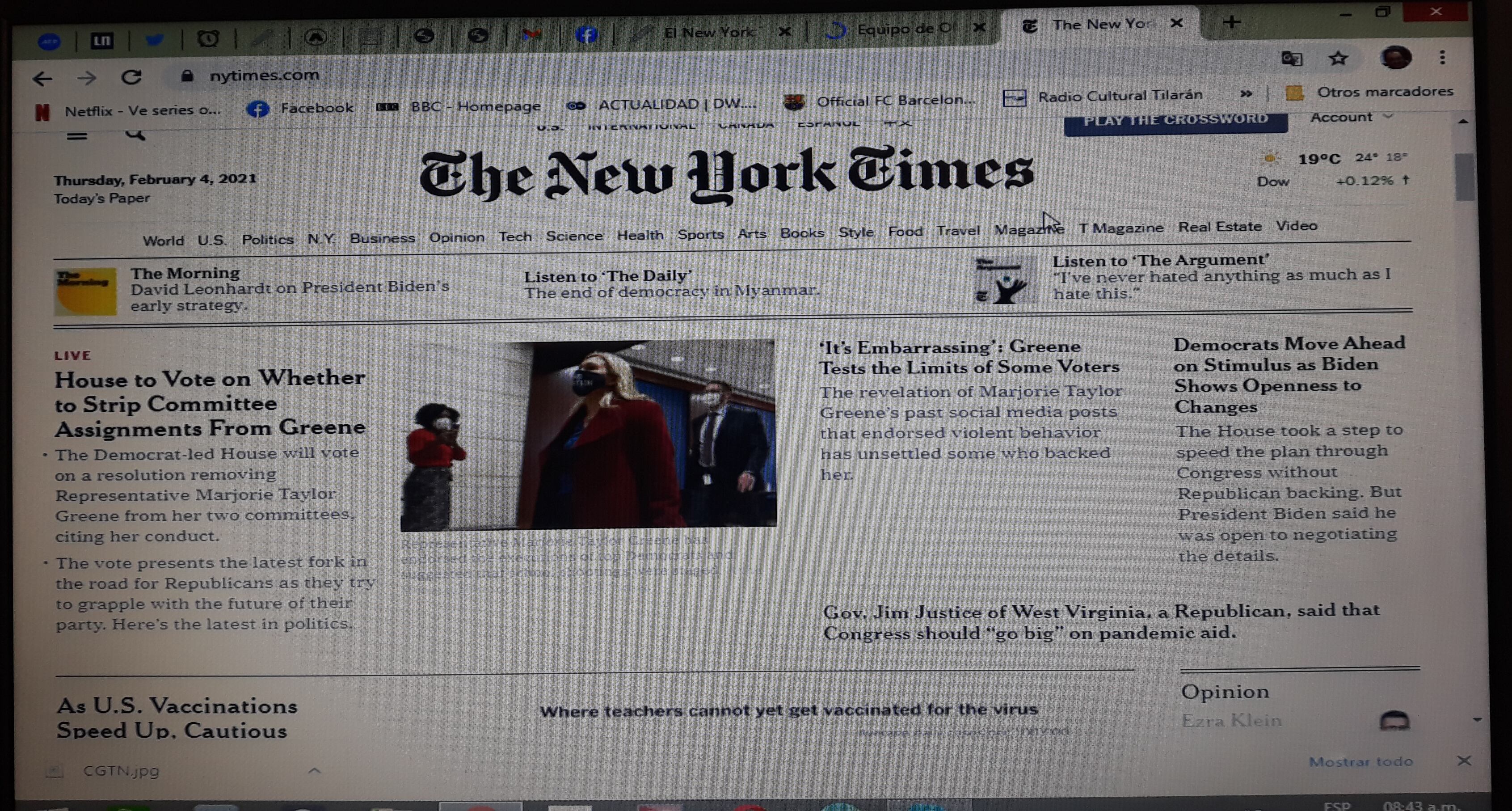Expand the hidden bookmarks chevron
The width and height of the screenshot is (1512, 811).
point(1246,94)
